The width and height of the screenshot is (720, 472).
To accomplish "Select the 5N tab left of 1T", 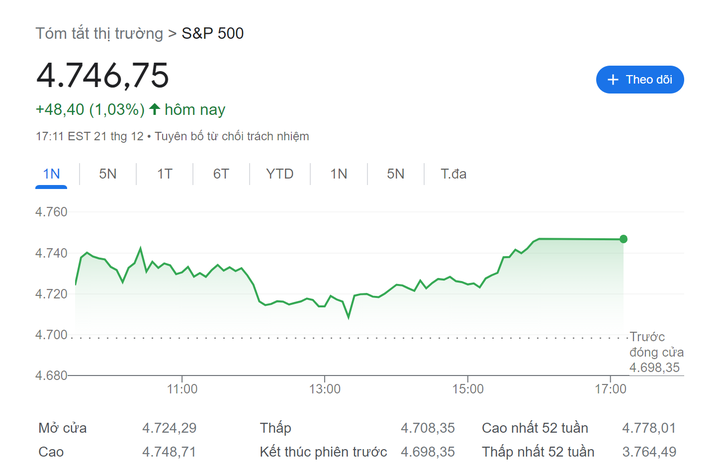I will (x=108, y=174).
